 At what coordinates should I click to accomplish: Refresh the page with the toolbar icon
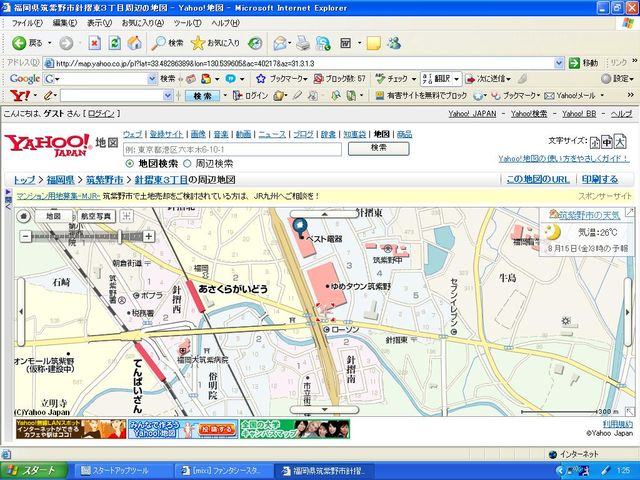[115, 43]
